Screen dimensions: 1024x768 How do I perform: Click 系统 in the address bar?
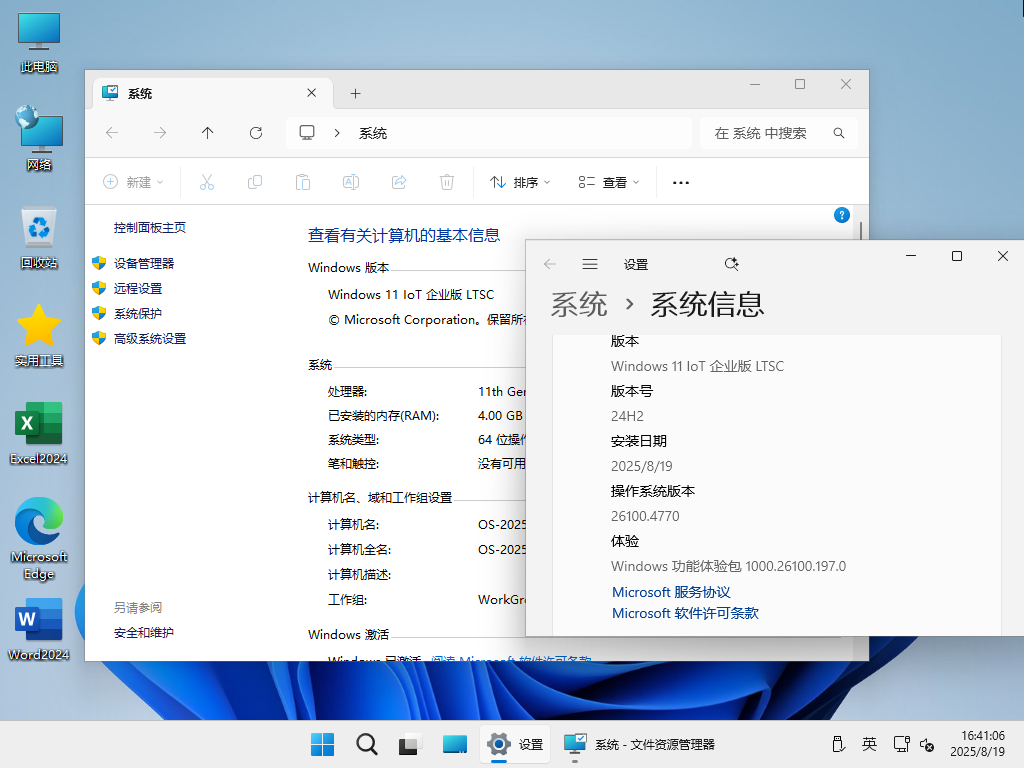pos(373,133)
